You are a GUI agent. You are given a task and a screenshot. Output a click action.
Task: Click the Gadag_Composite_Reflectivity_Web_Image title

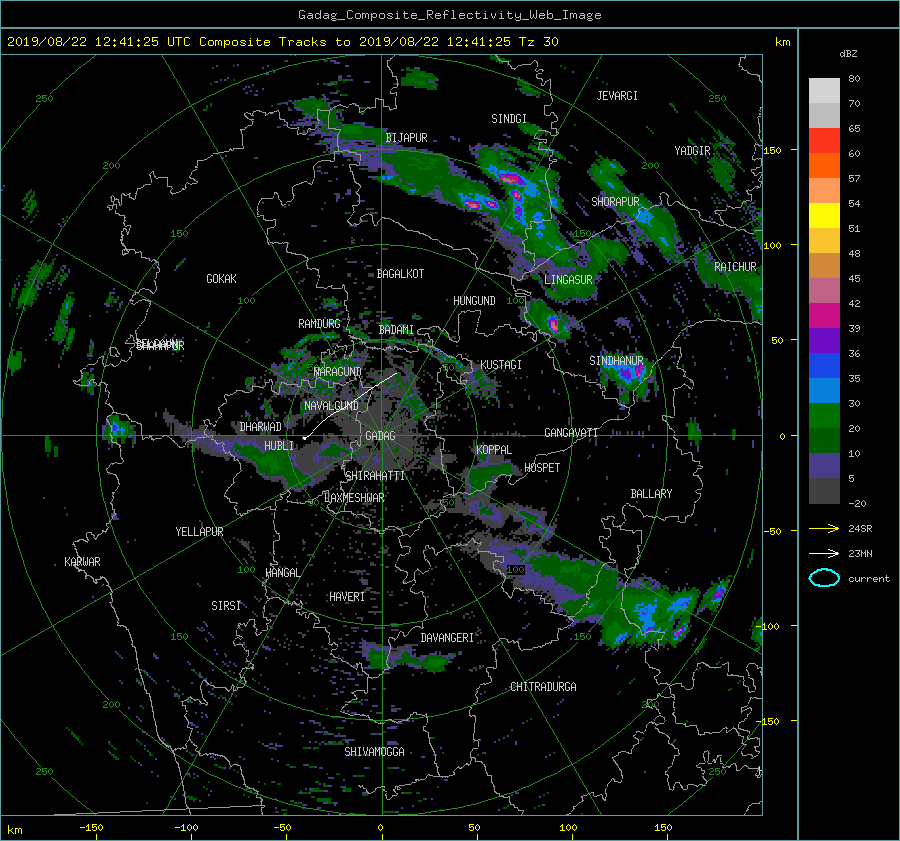point(449,15)
